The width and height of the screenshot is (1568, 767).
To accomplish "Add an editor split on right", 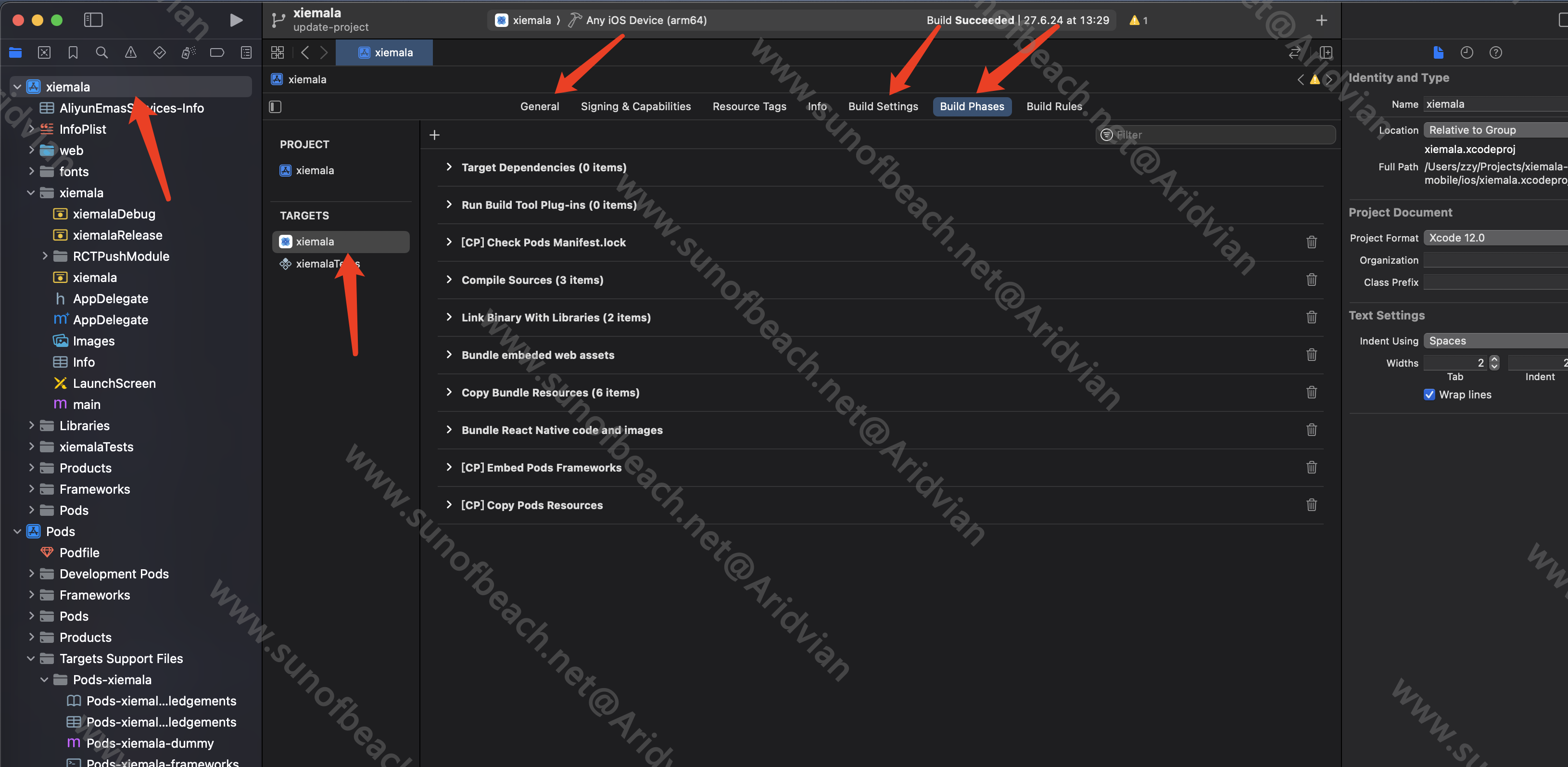I will point(1326,52).
